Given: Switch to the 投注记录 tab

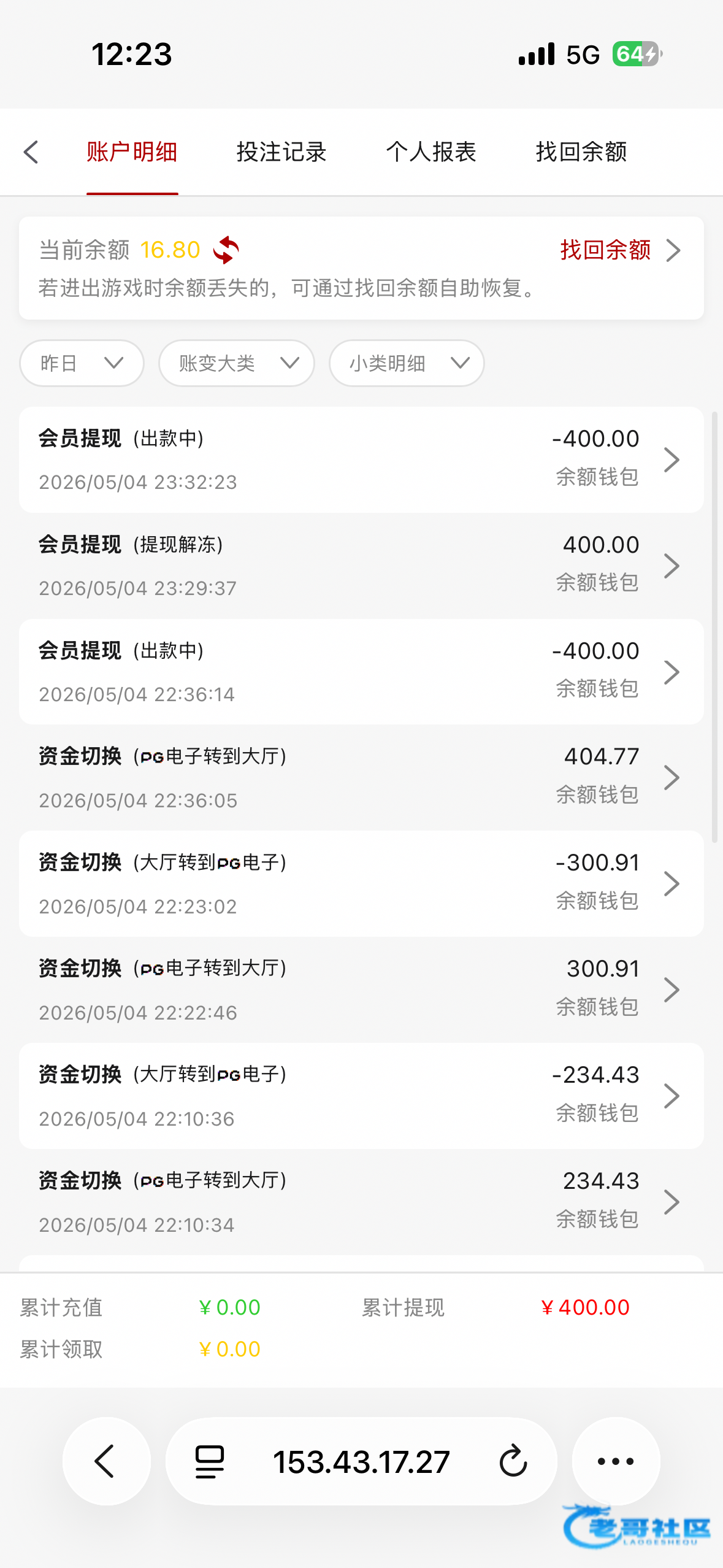Looking at the screenshot, I should coord(281,152).
